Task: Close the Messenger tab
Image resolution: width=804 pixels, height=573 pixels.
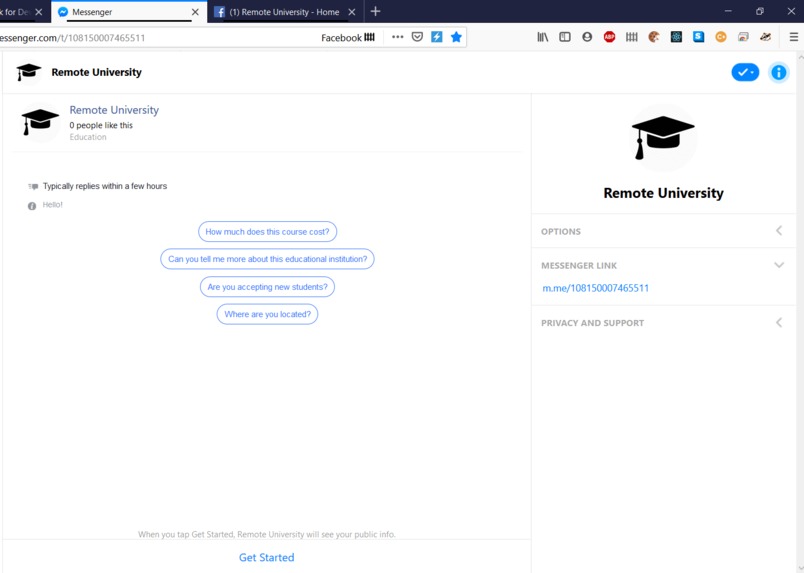Action: point(195,12)
